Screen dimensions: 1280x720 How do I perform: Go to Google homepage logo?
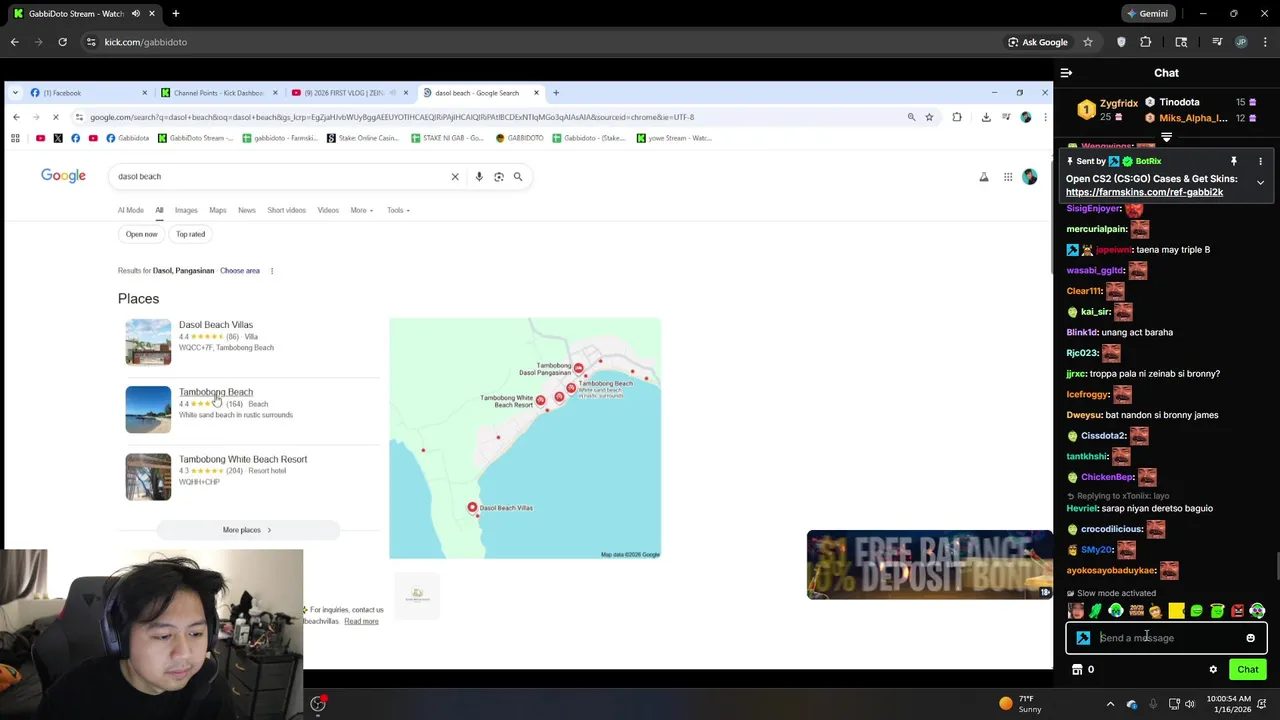(63, 176)
